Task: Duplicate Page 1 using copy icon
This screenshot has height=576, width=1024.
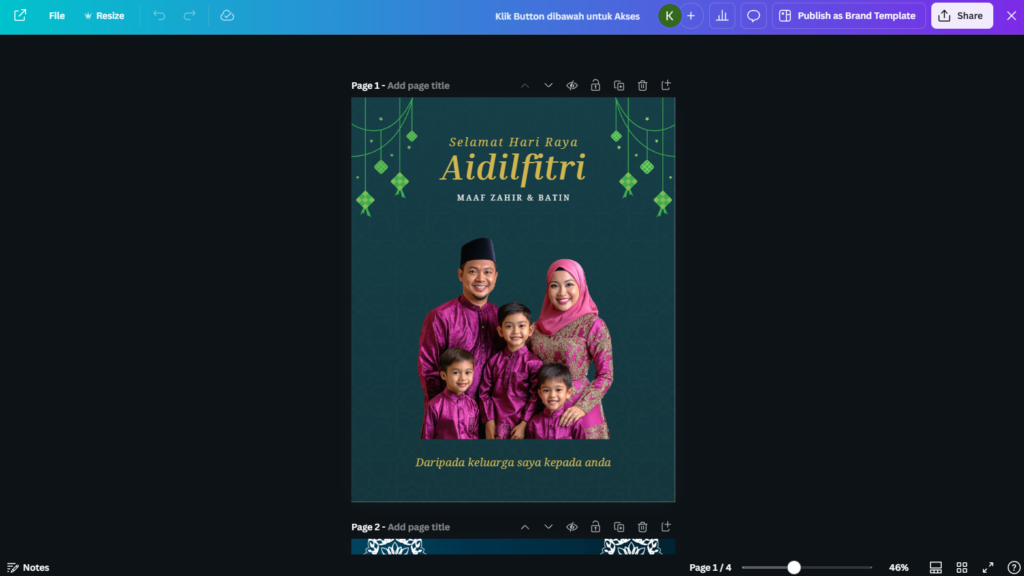Action: point(619,86)
